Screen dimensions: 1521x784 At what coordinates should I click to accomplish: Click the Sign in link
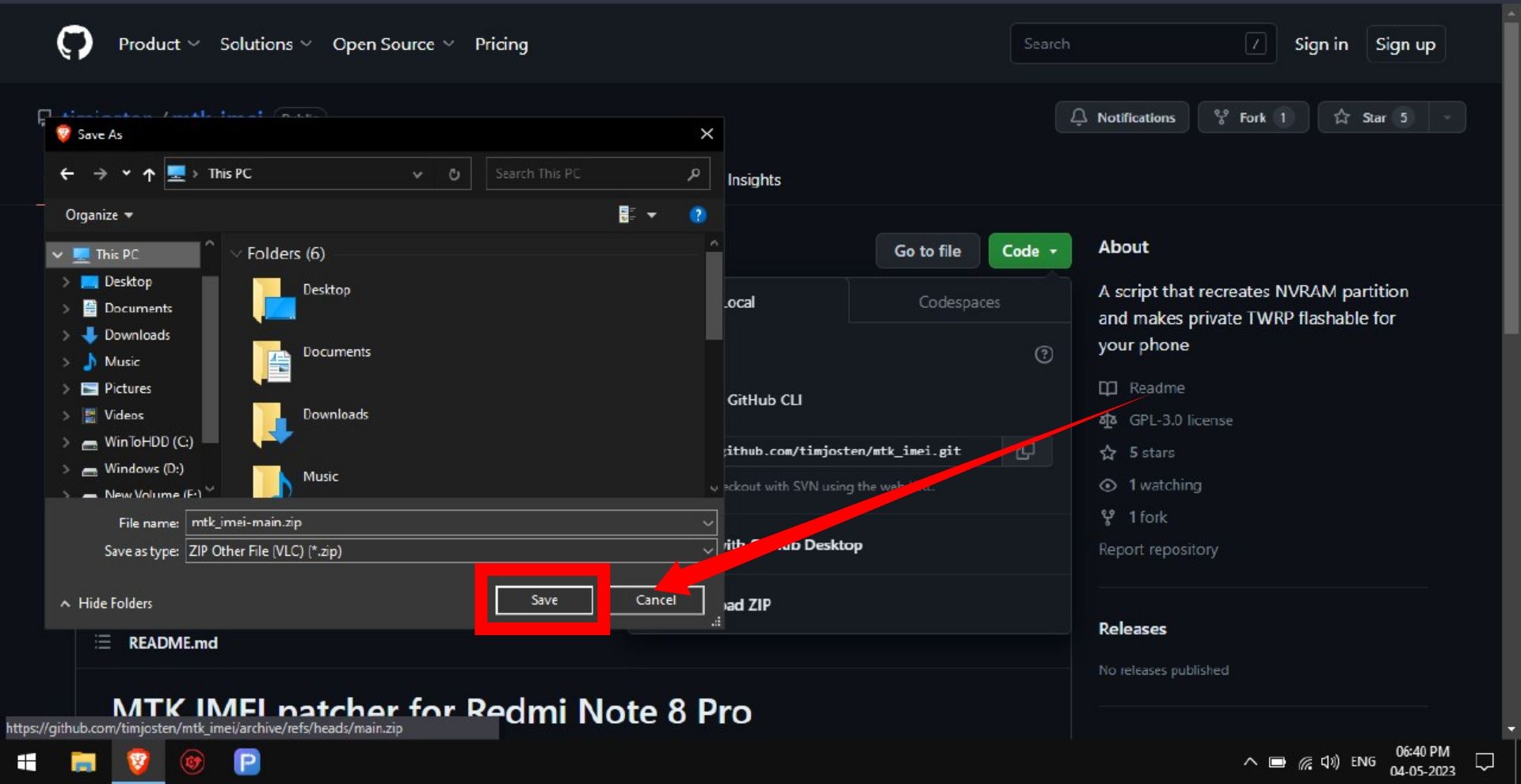(1321, 44)
